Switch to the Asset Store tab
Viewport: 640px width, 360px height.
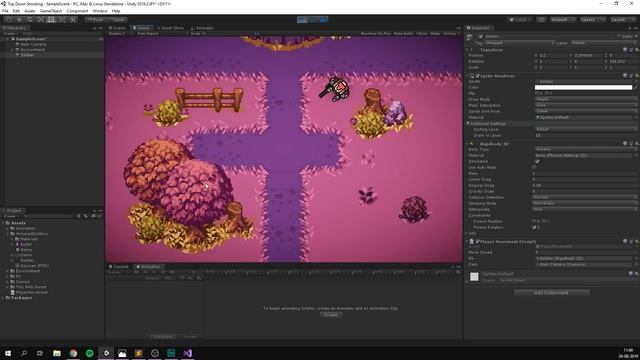point(170,28)
